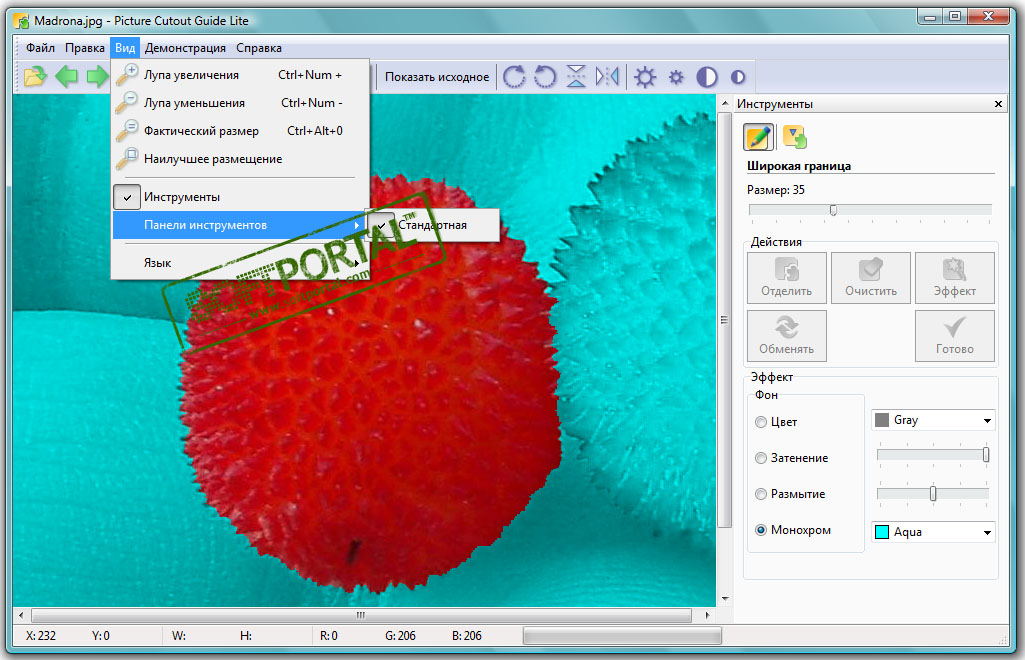Open the Файл menu

coord(40,48)
